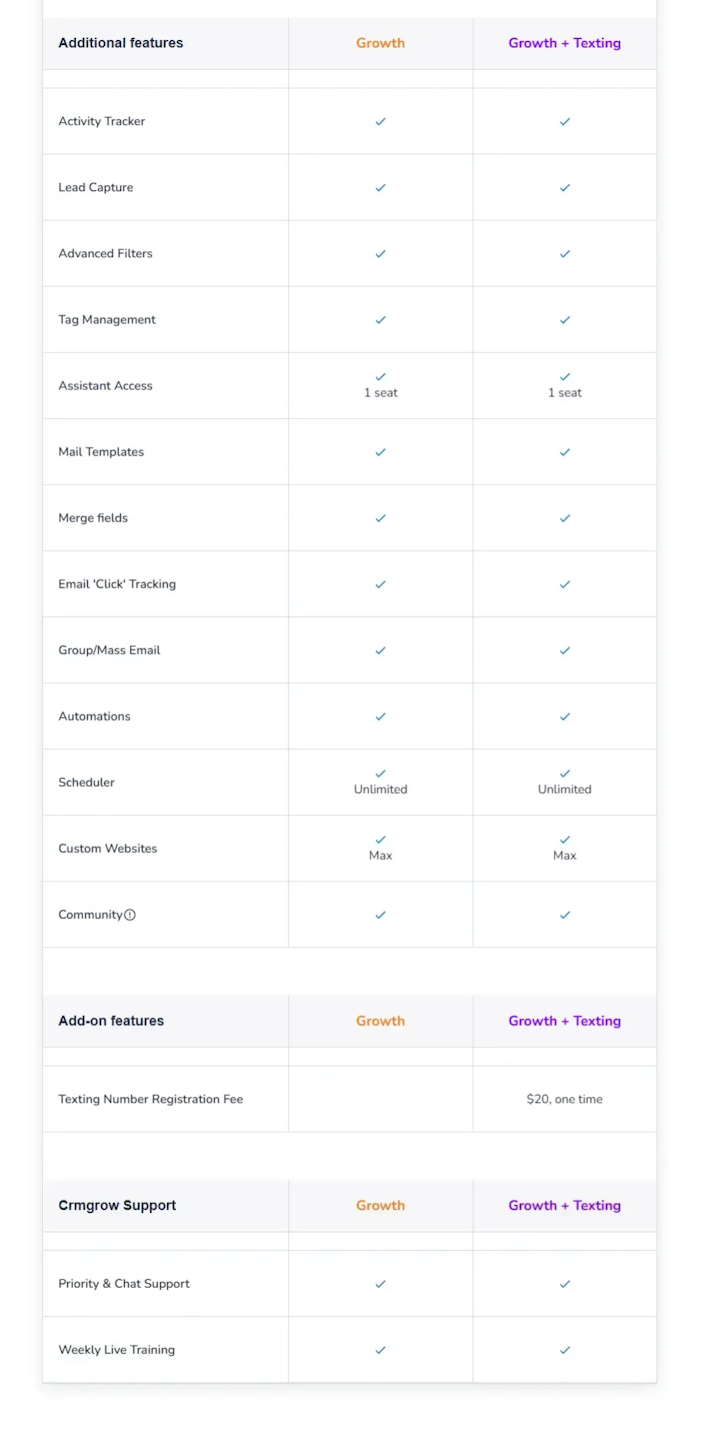Click Growth + Texting checkmark for Lead Capture

point(565,188)
